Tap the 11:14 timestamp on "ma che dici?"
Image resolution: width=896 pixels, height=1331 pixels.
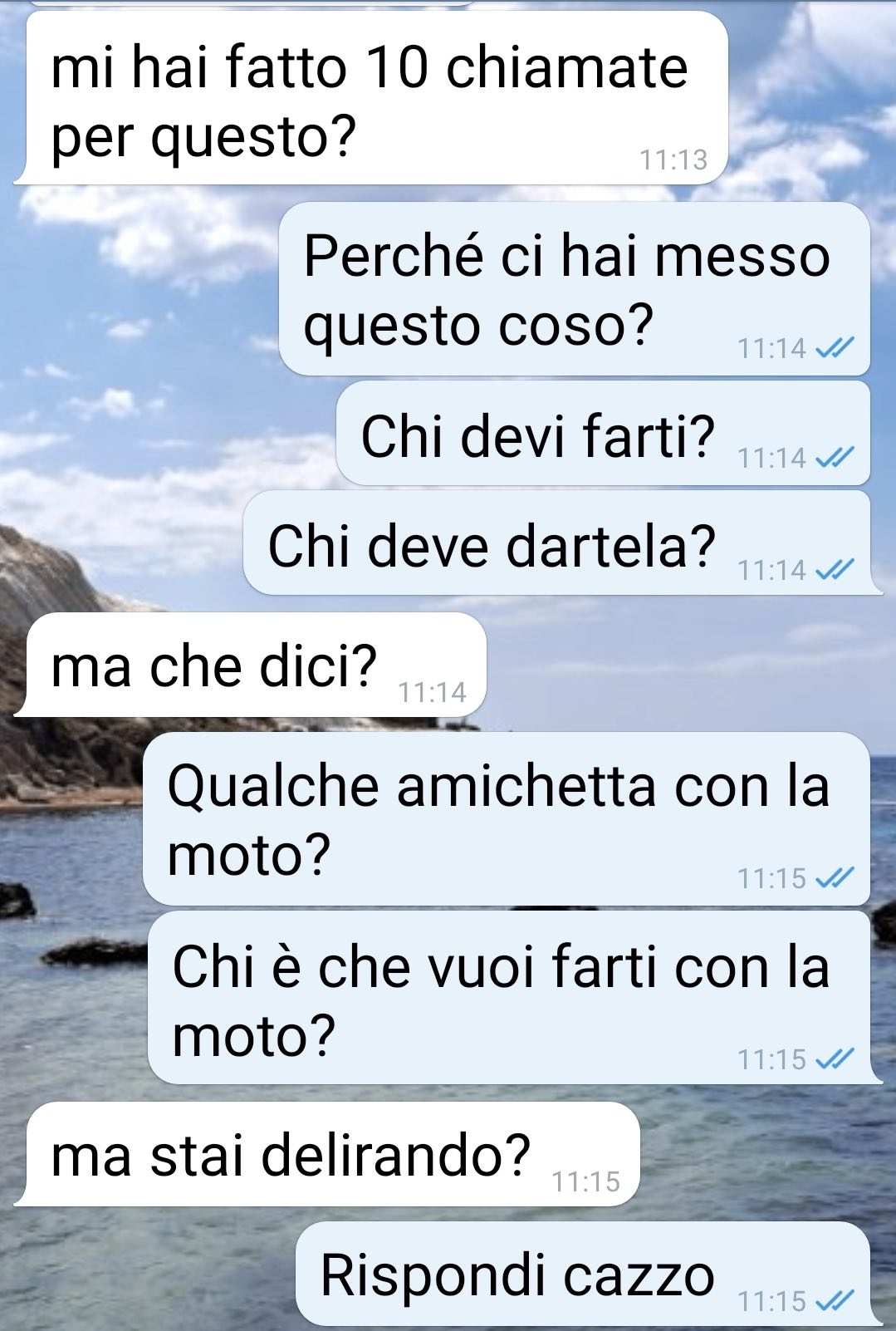click(x=433, y=691)
